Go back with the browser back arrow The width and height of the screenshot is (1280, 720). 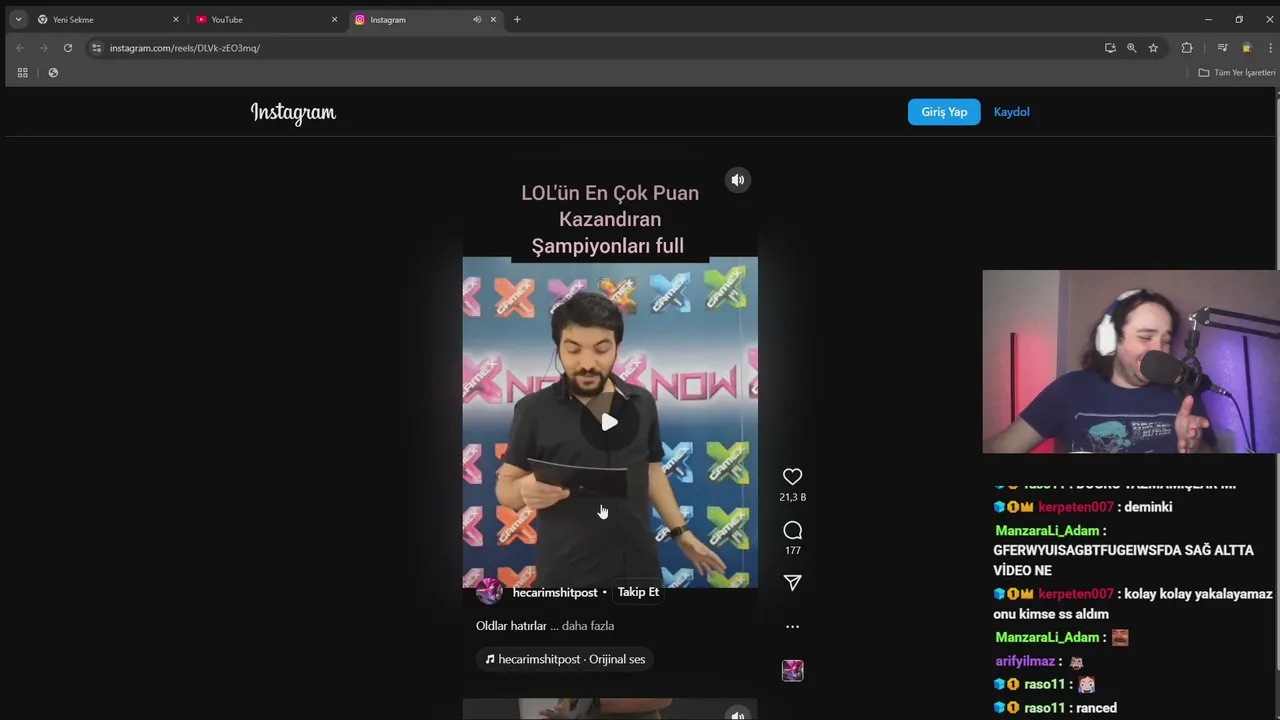click(20, 48)
